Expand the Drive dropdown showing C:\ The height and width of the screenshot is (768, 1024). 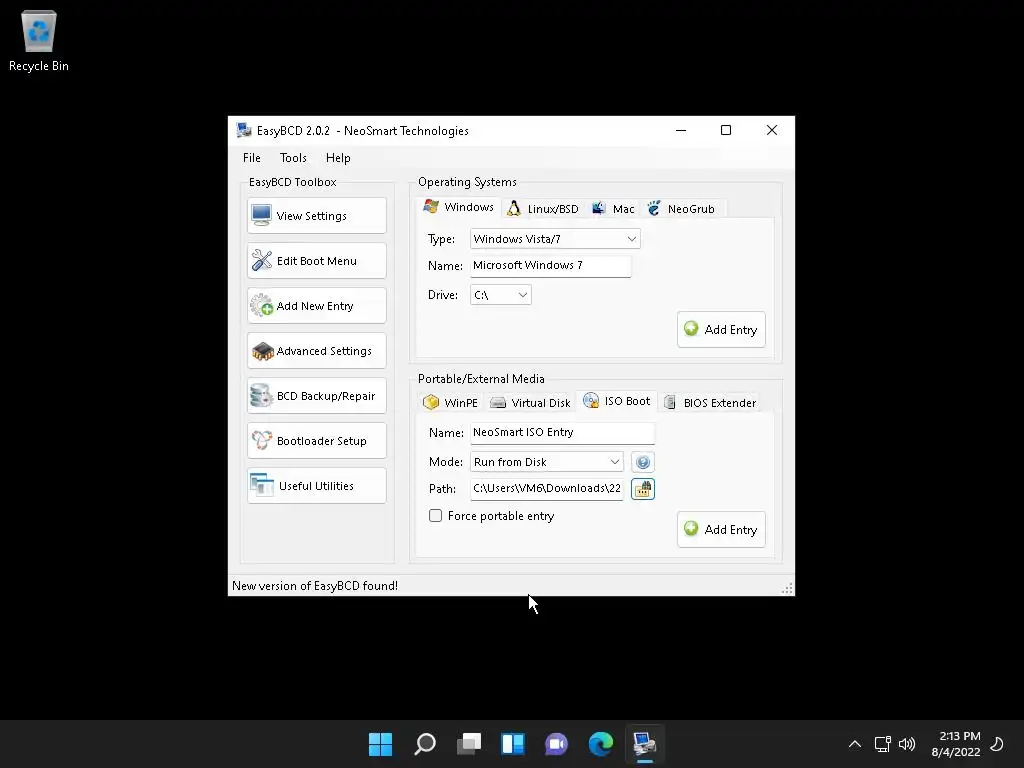tap(501, 295)
